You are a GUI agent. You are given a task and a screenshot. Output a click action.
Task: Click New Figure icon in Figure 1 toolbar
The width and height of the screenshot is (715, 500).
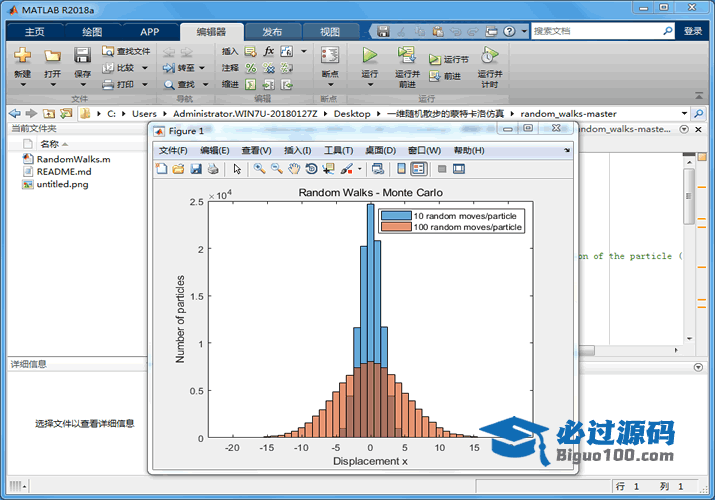click(161, 169)
